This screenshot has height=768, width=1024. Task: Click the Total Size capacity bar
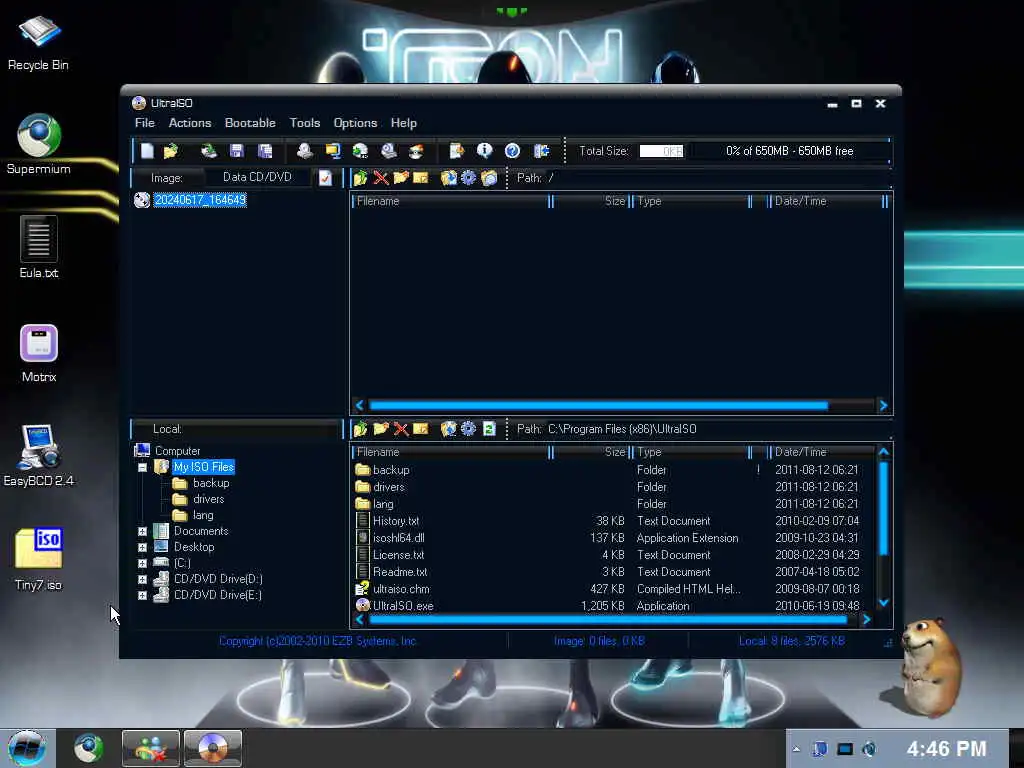coord(662,151)
